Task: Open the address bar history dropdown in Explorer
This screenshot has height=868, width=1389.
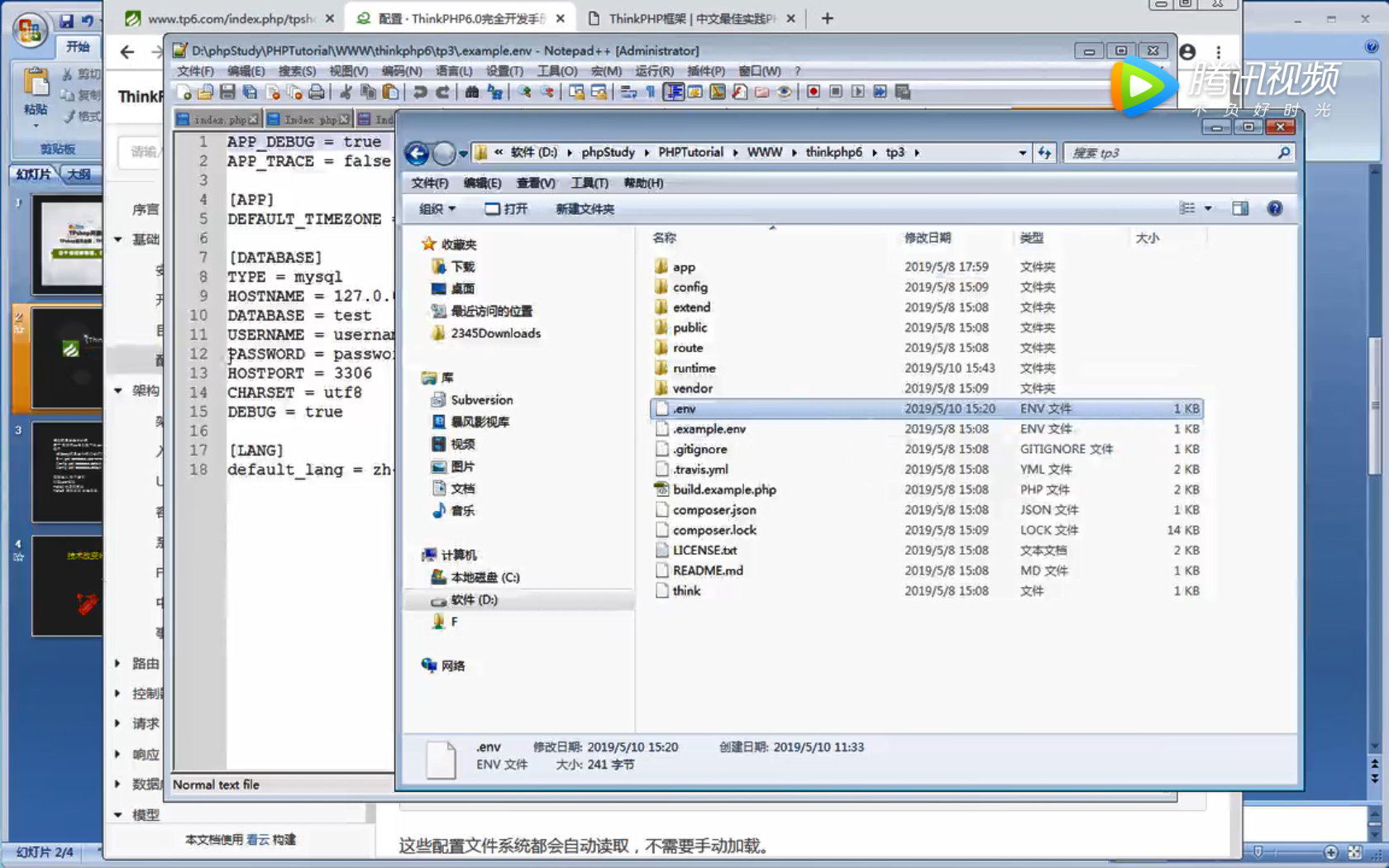Action: [x=1023, y=153]
